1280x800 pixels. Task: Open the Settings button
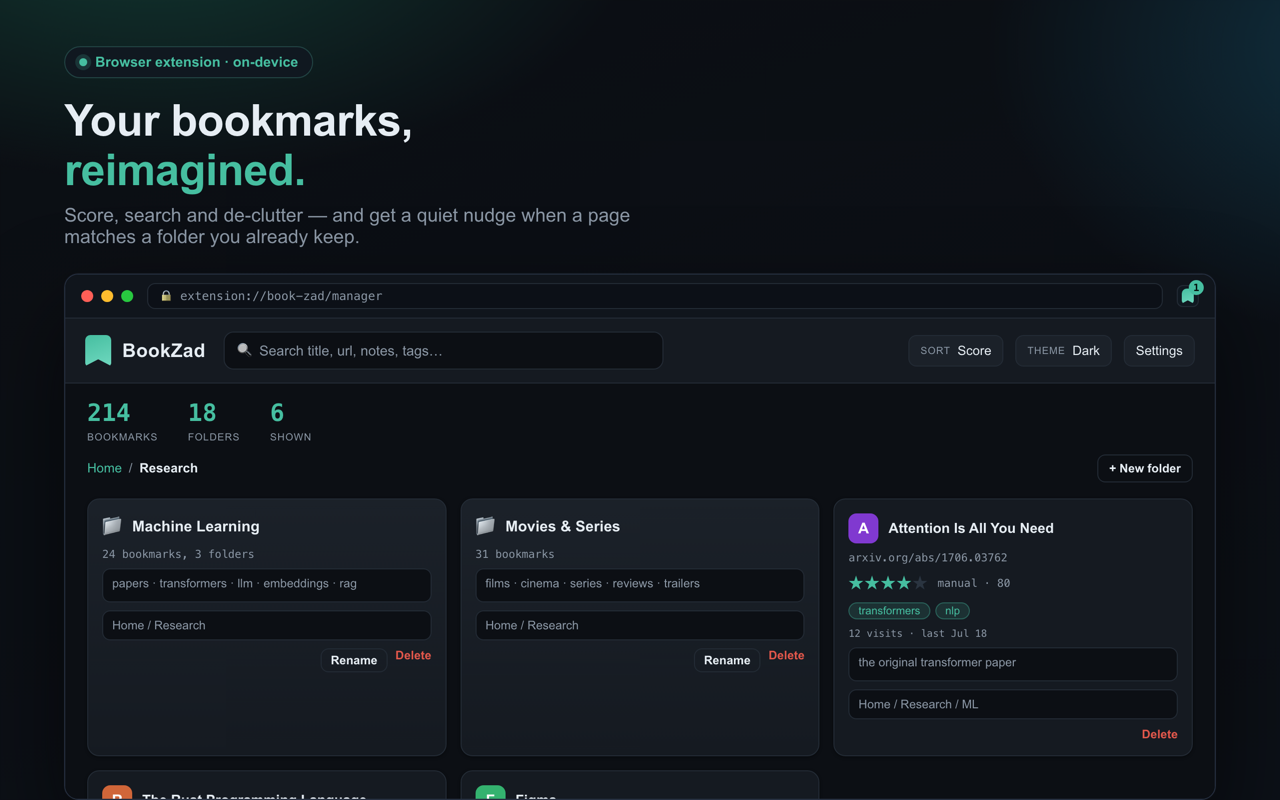(x=1159, y=351)
